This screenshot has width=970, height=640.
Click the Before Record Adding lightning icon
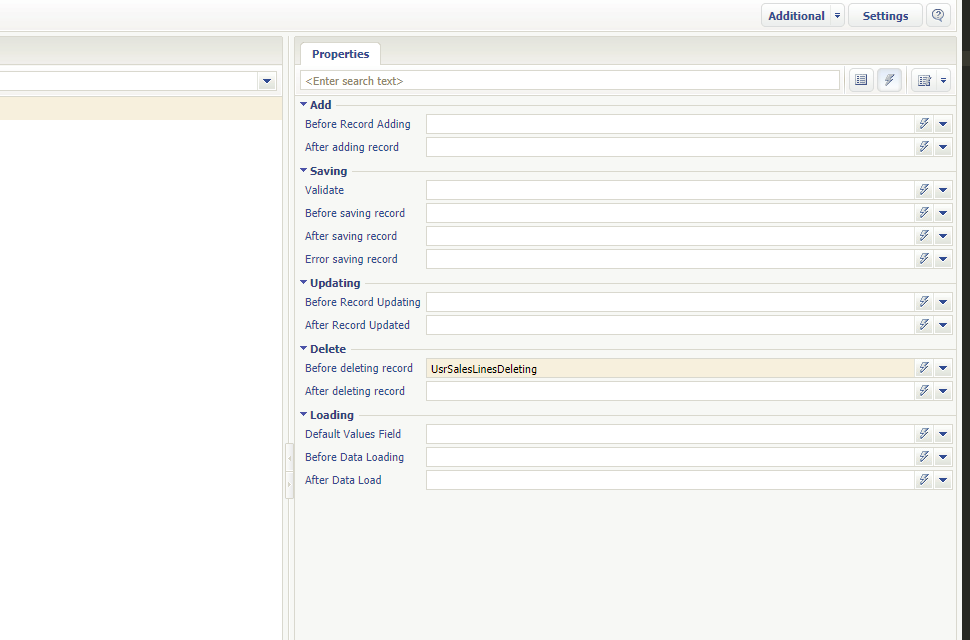[x=924, y=124]
